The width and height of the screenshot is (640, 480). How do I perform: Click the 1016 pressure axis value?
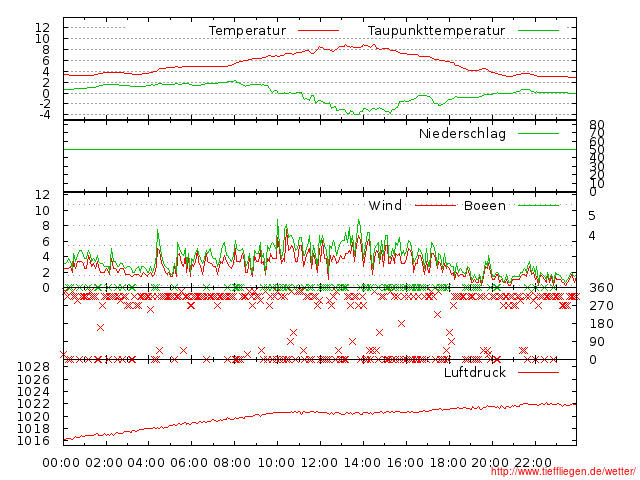33,441
